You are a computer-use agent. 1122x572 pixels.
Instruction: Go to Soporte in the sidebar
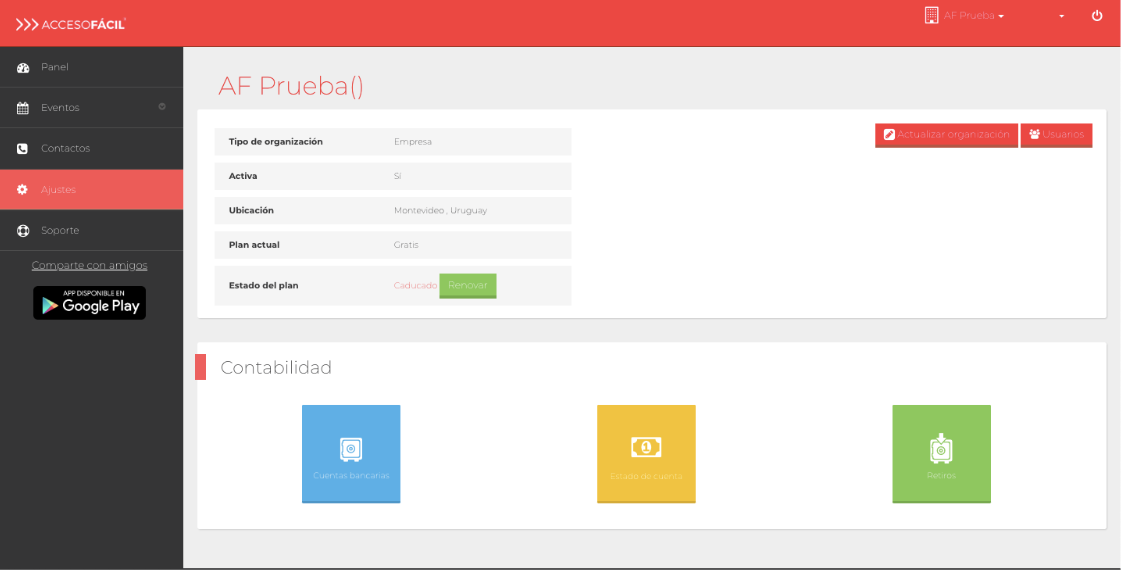[60, 231]
